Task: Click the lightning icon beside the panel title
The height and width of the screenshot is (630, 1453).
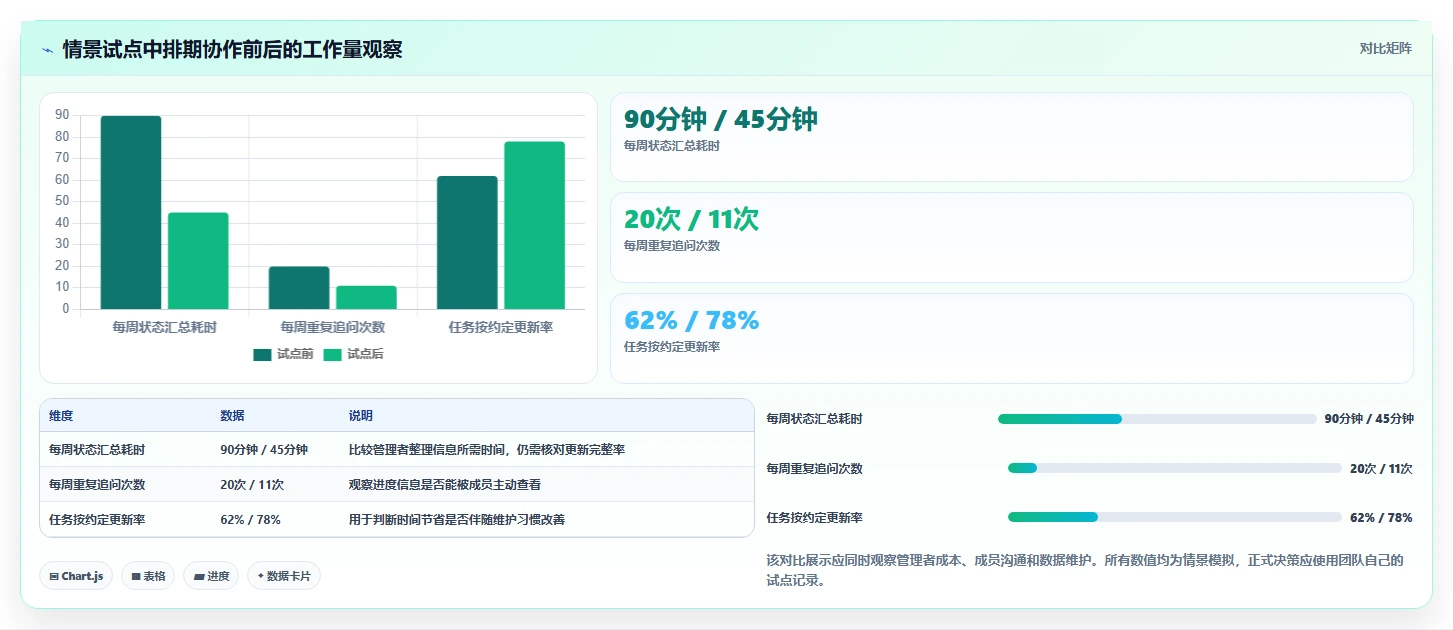Action: pyautogui.click(x=47, y=50)
